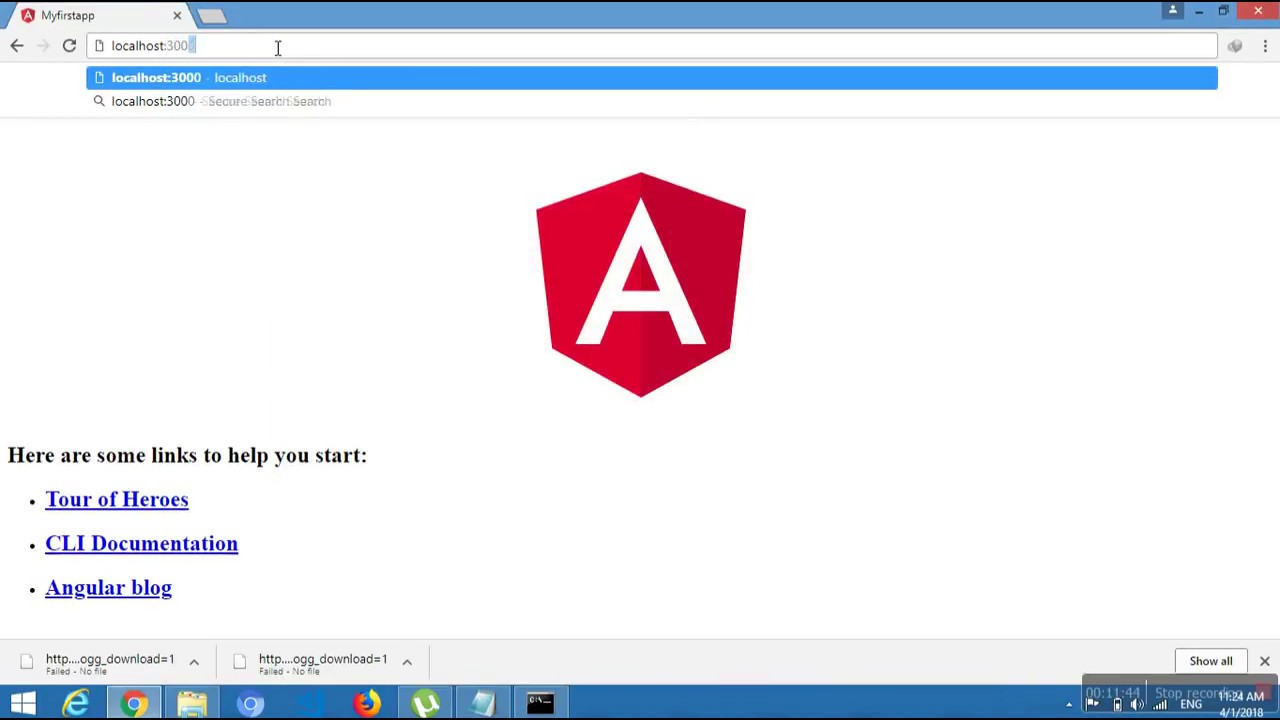Open a new tab

click(212, 16)
